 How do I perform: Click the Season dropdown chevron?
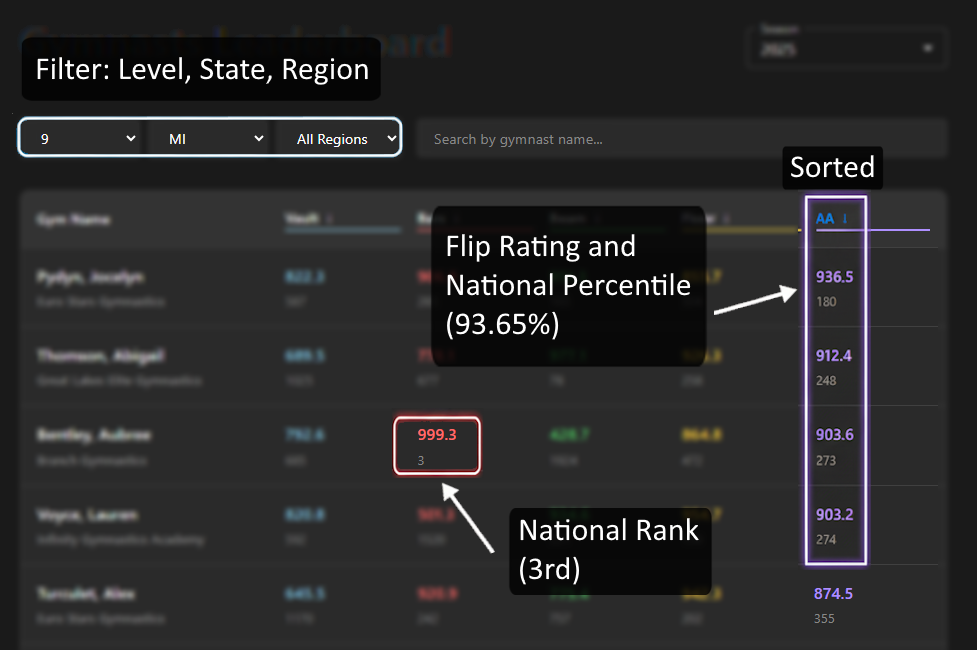pyautogui.click(x=926, y=47)
